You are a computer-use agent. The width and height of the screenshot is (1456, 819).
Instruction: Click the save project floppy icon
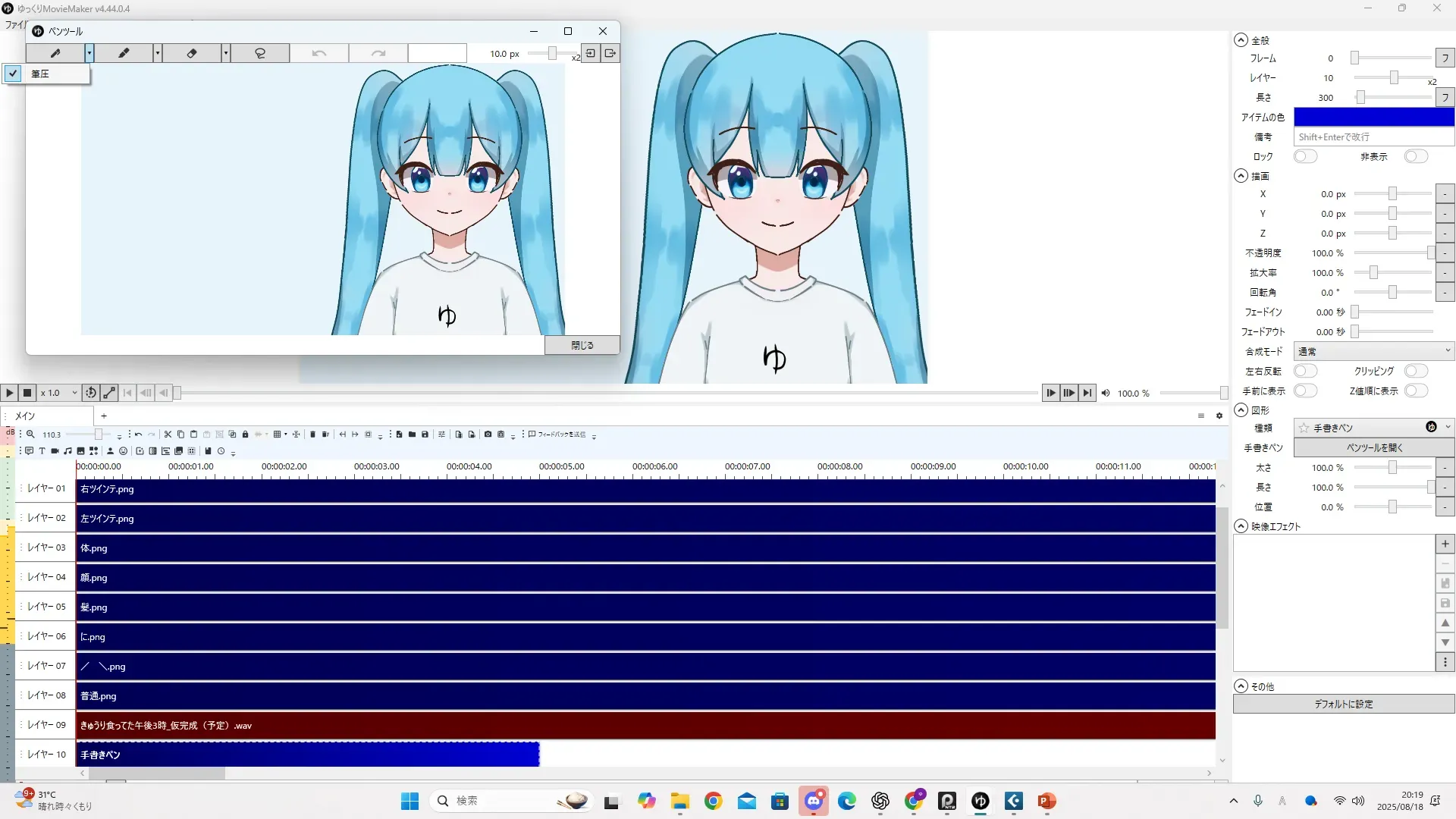[425, 435]
